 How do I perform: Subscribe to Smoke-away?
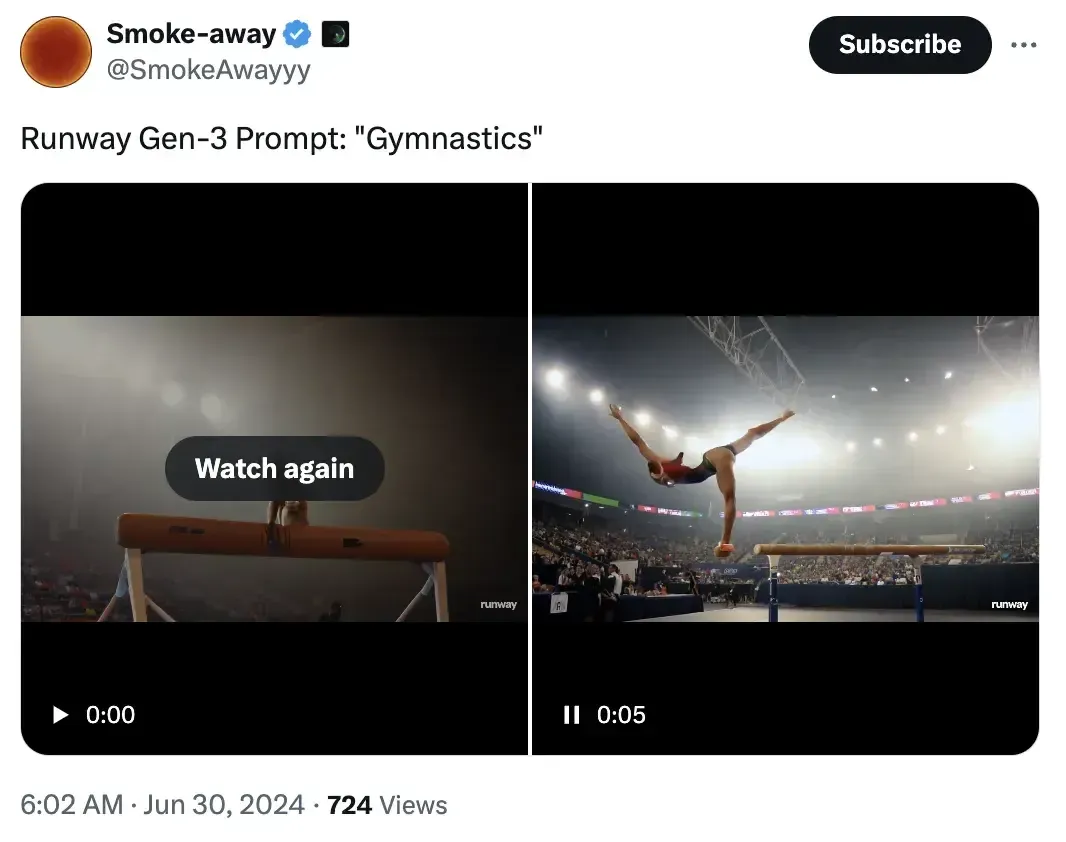900,45
